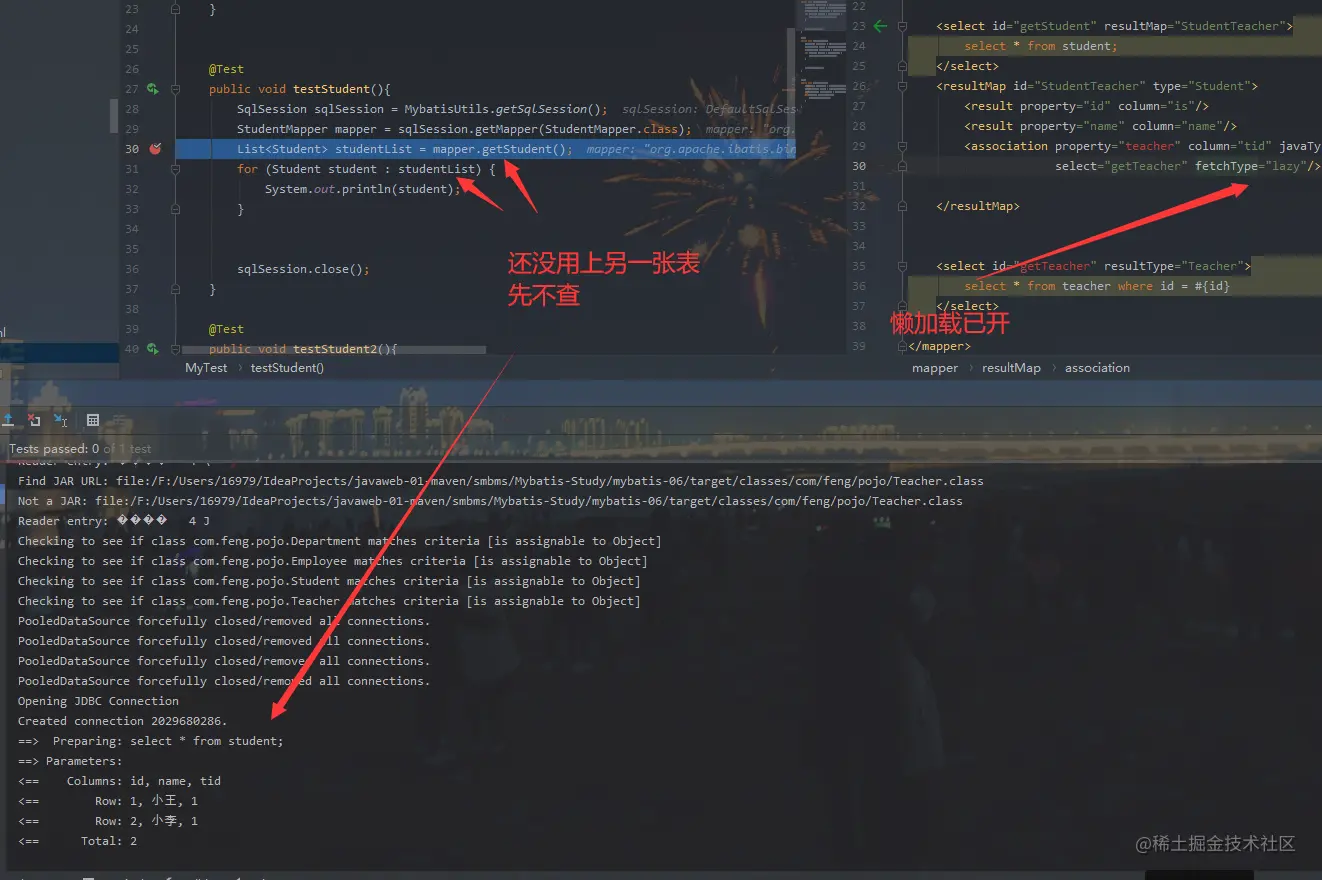
Task: Collapse the for loop fold marker on line 31
Action: point(176,169)
